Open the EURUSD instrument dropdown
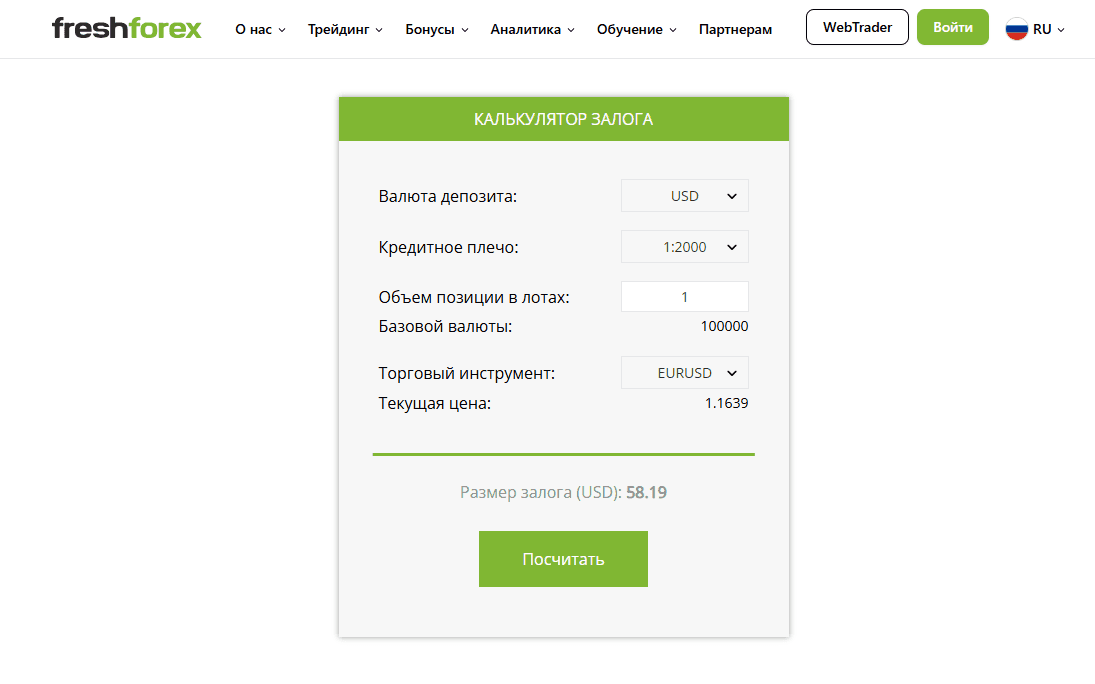 tap(684, 372)
